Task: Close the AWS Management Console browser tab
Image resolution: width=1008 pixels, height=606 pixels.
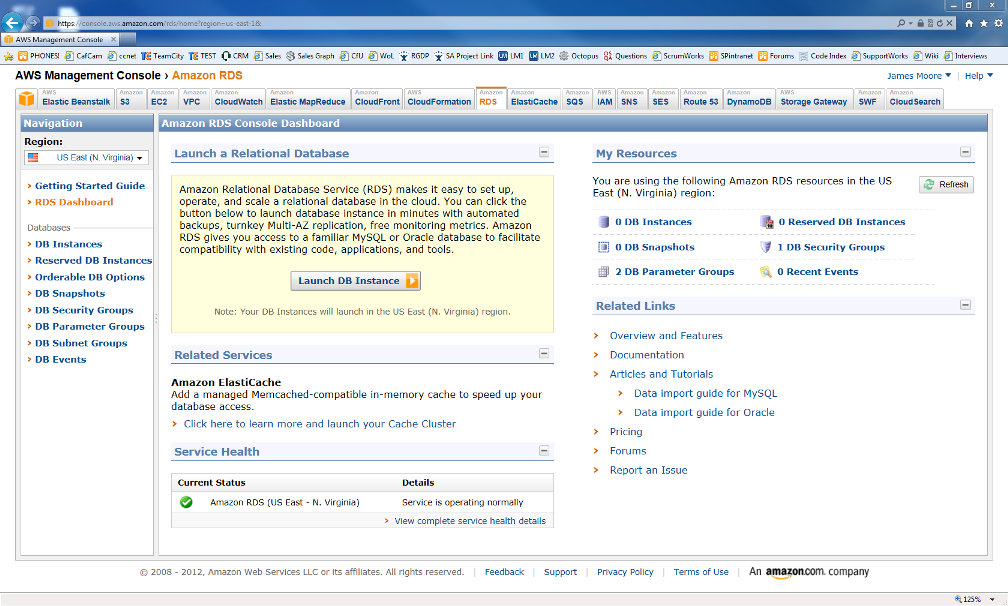Action: point(114,39)
